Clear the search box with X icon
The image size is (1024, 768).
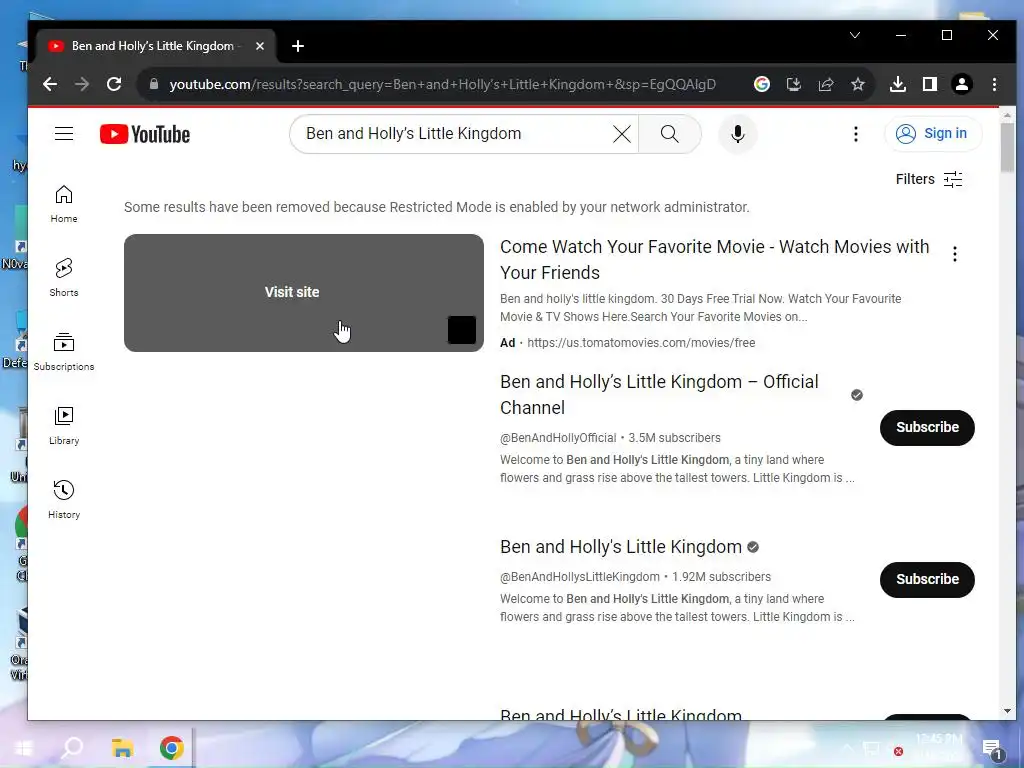pyautogui.click(x=622, y=134)
